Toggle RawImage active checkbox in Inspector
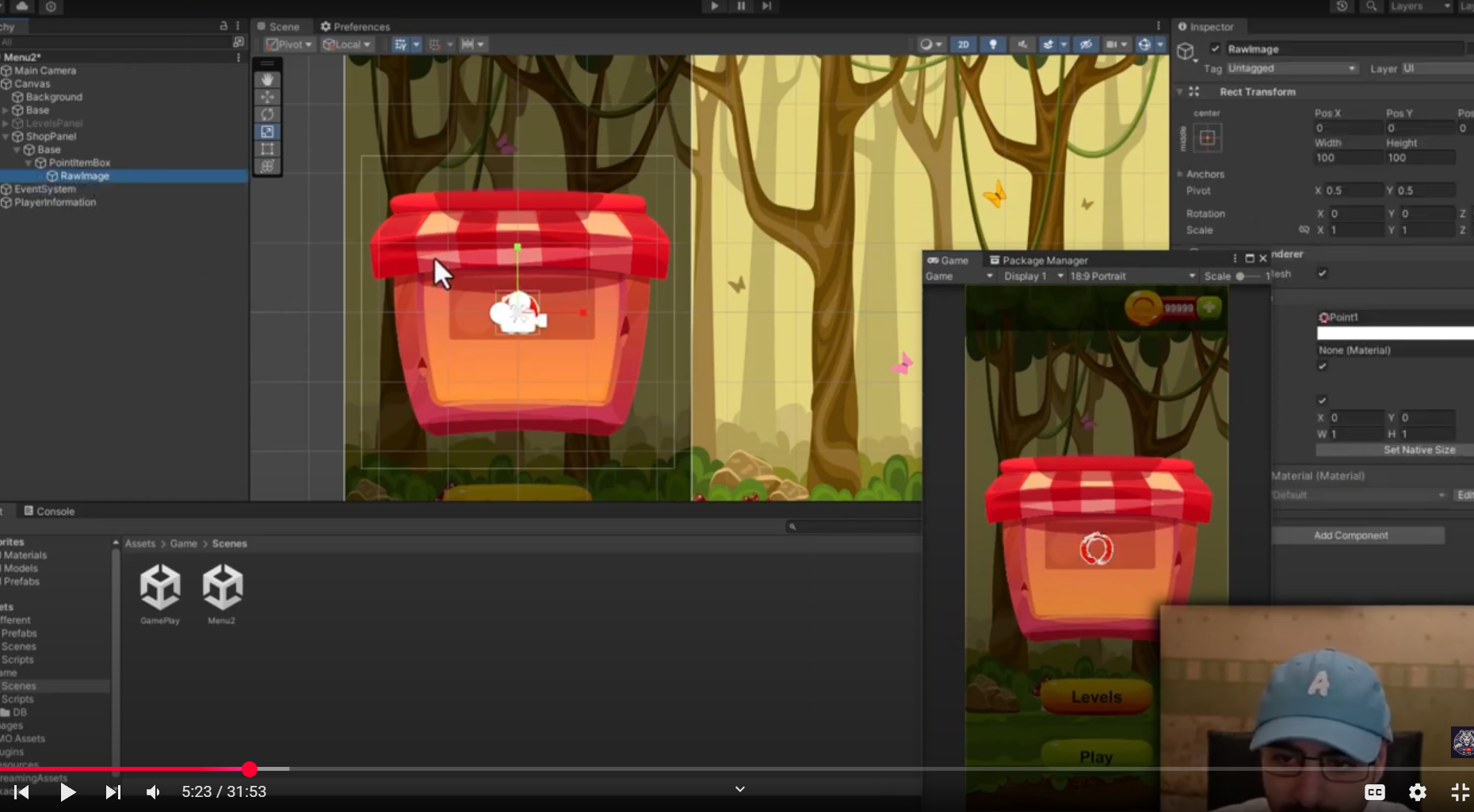The width and height of the screenshot is (1474, 812). click(x=1215, y=49)
